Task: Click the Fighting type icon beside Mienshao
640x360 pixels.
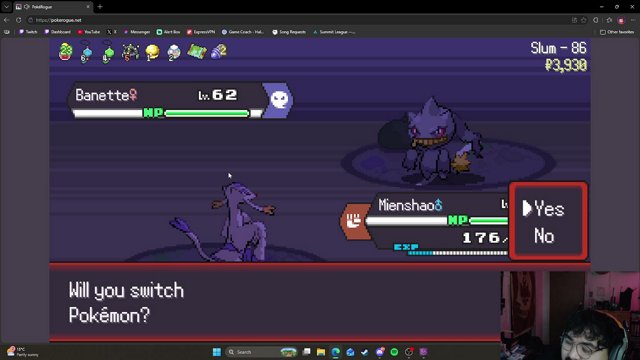Action: click(x=354, y=221)
